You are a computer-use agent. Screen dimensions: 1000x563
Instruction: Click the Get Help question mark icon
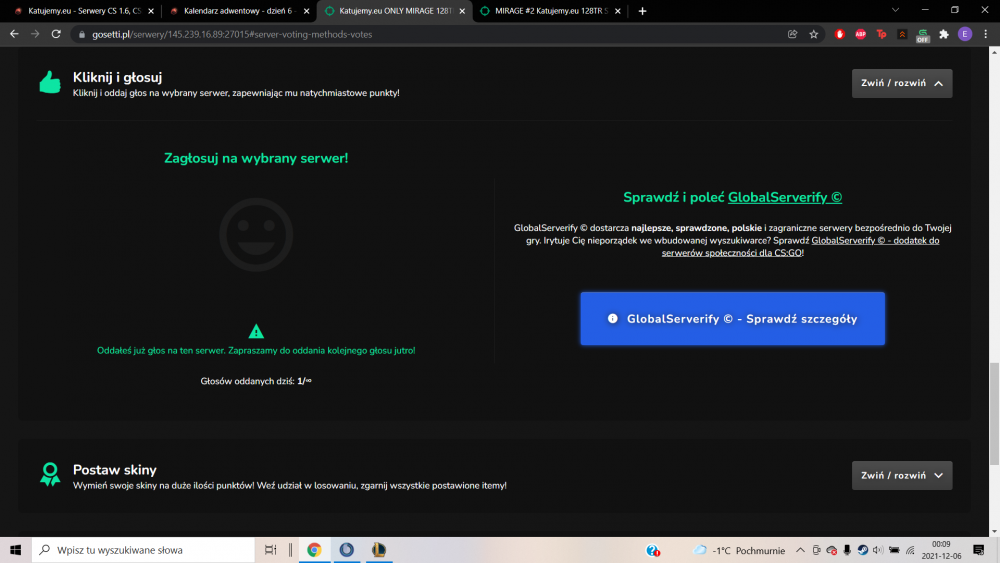[652, 550]
